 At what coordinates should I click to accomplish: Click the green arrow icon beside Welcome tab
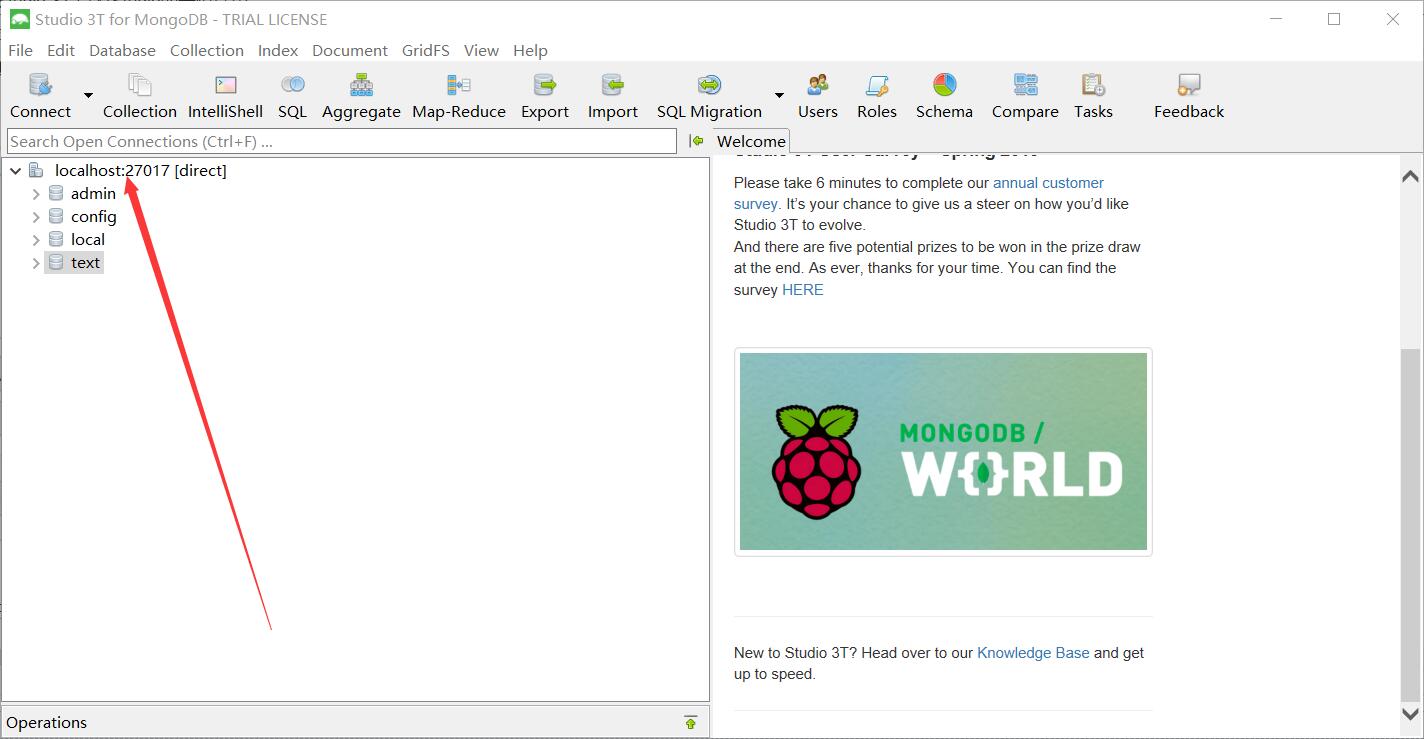coord(697,141)
